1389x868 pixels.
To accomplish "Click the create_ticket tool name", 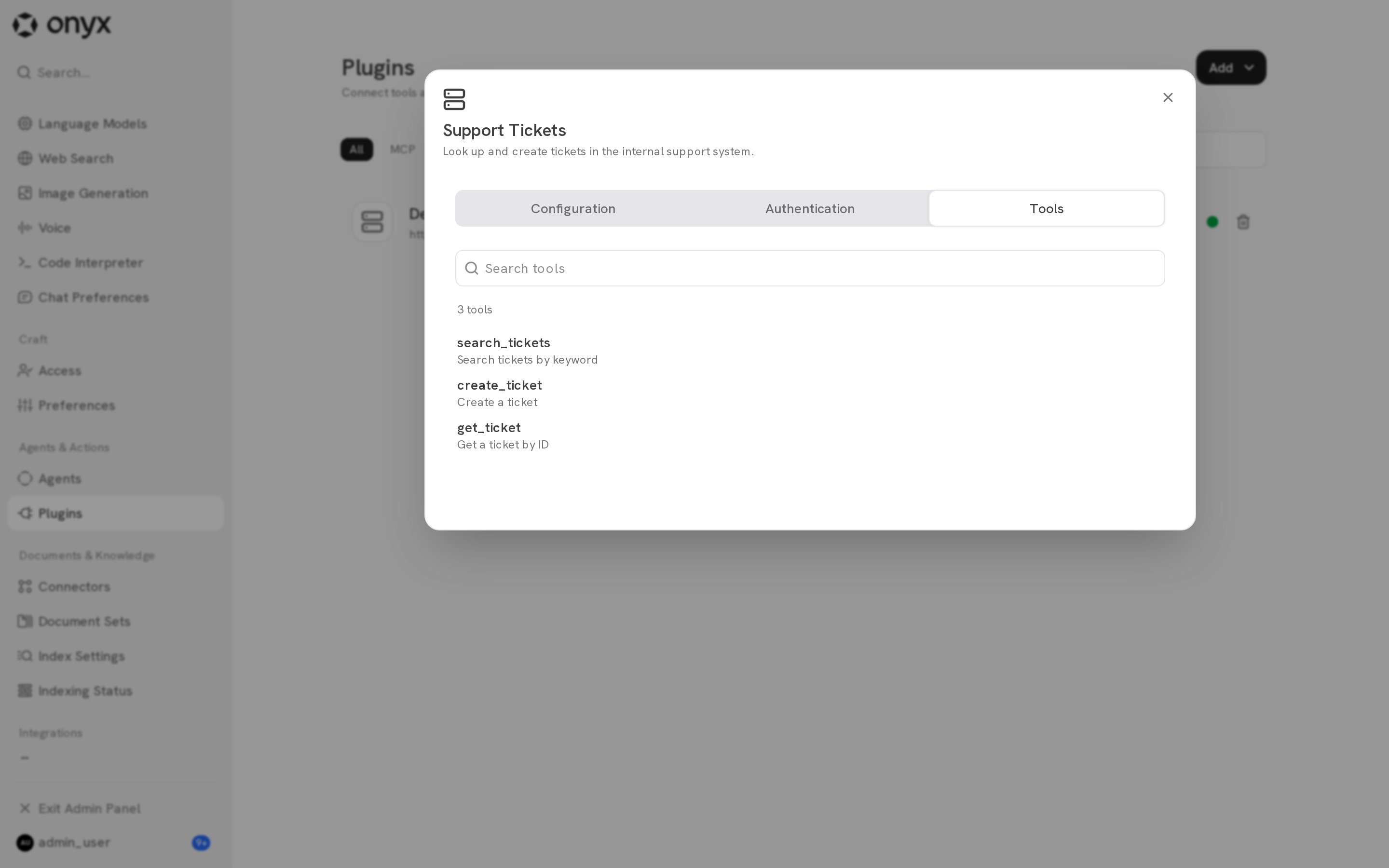I will click(499, 385).
